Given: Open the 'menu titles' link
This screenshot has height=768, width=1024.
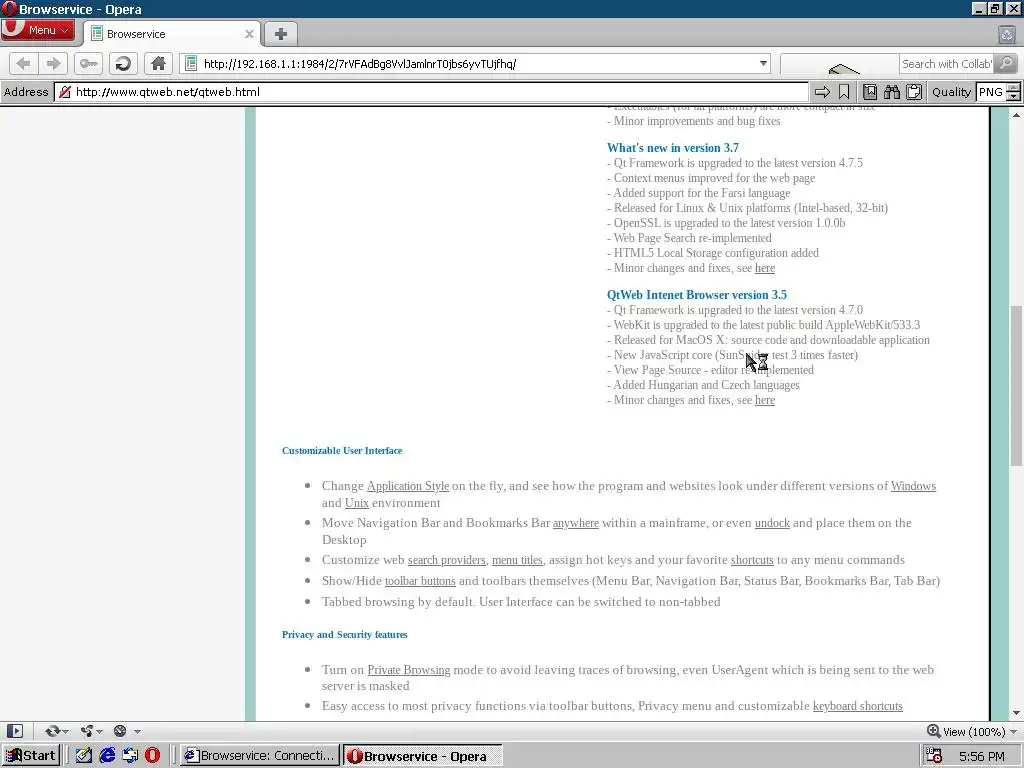Looking at the screenshot, I should (x=517, y=560).
